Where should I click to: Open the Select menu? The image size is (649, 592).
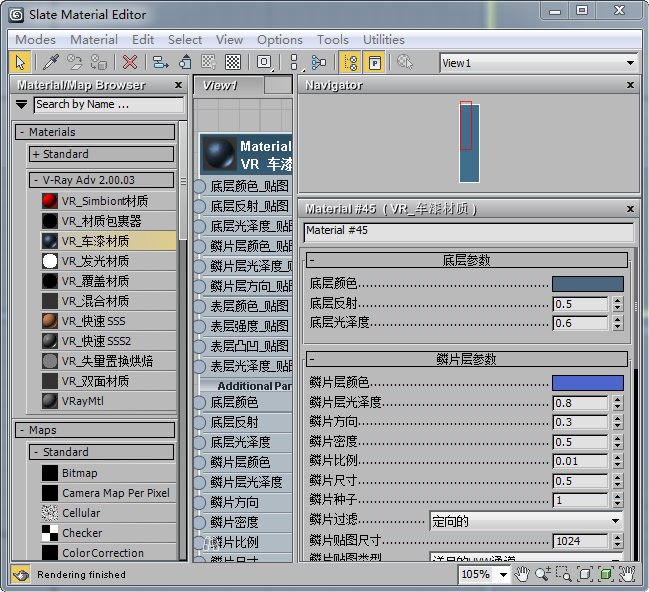click(x=185, y=40)
